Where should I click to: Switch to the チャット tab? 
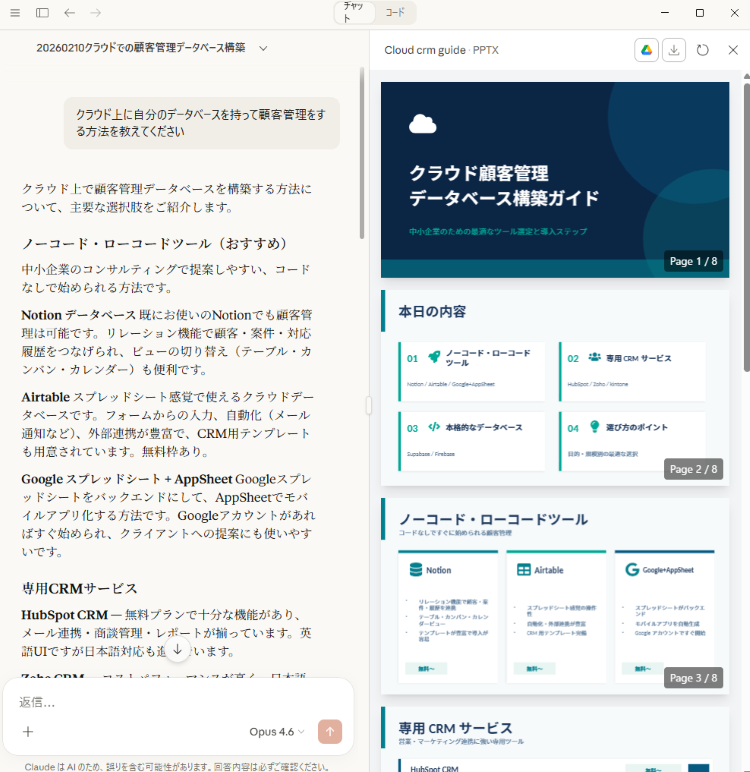(355, 13)
